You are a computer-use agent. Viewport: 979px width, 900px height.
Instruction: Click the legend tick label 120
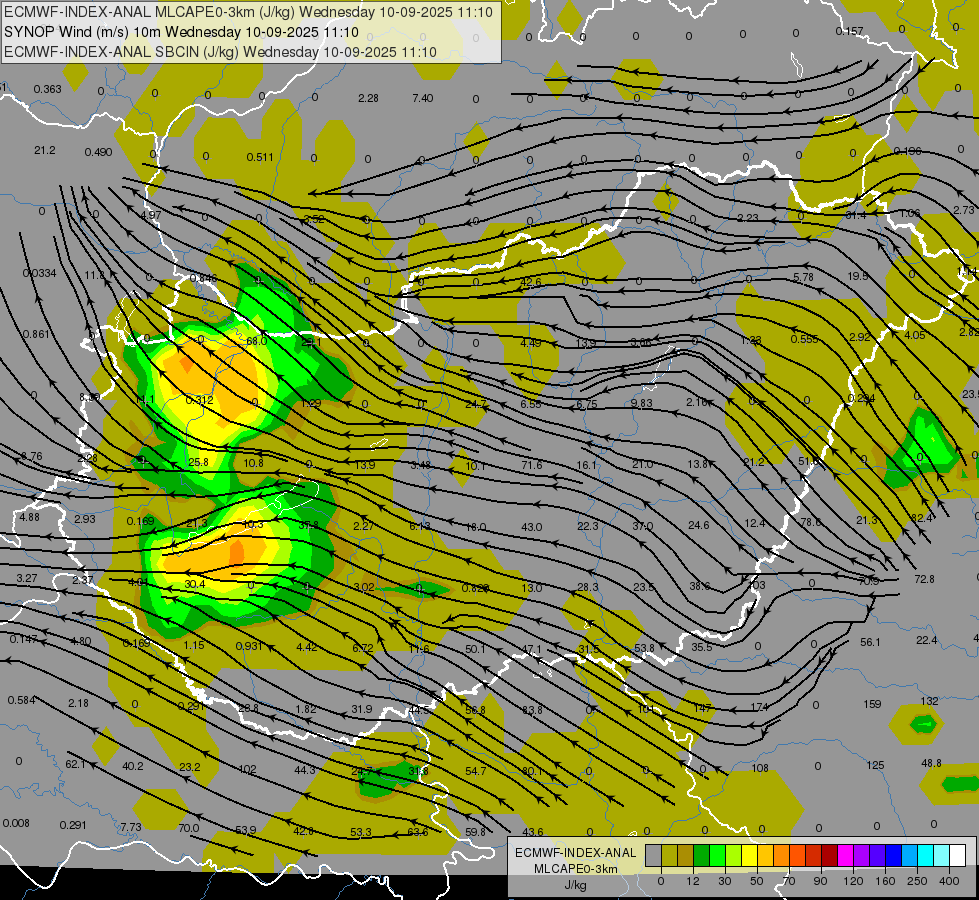pos(853,881)
